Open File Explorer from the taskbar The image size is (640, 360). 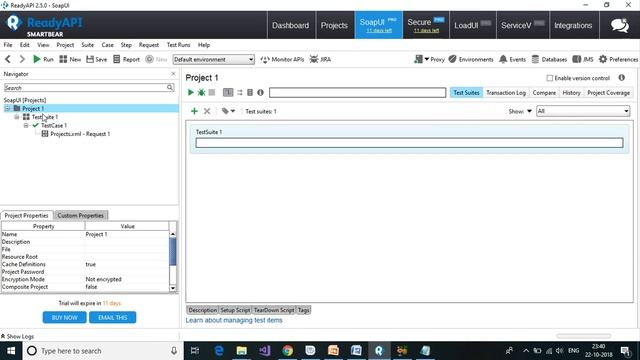(x=242, y=351)
